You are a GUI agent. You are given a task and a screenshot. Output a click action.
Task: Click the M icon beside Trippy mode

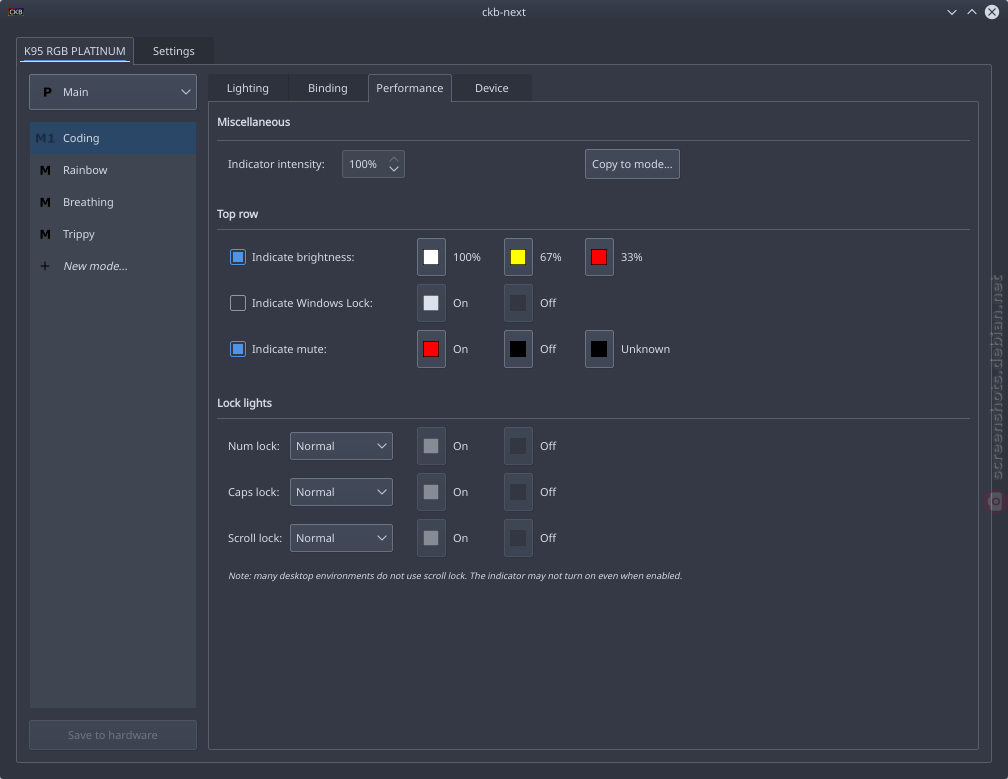[45, 235]
